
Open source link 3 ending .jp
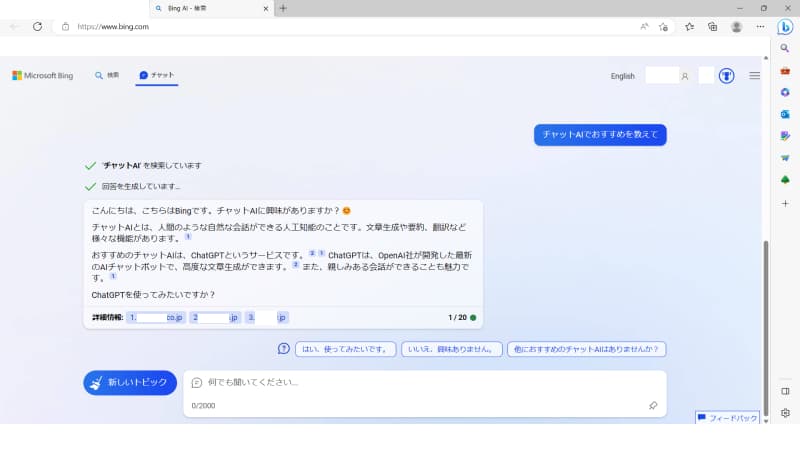coord(267,317)
